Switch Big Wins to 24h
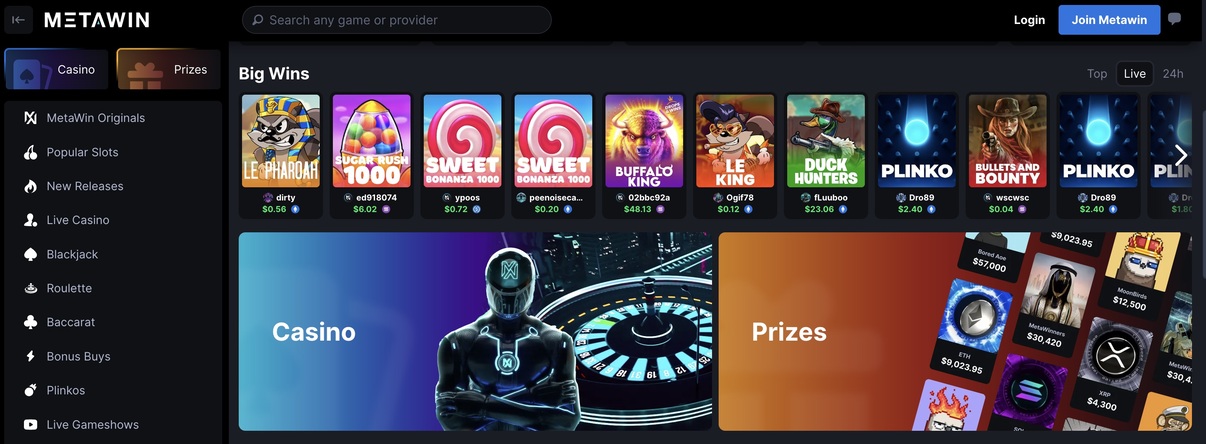This screenshot has height=444, width=1206. pos(1173,73)
